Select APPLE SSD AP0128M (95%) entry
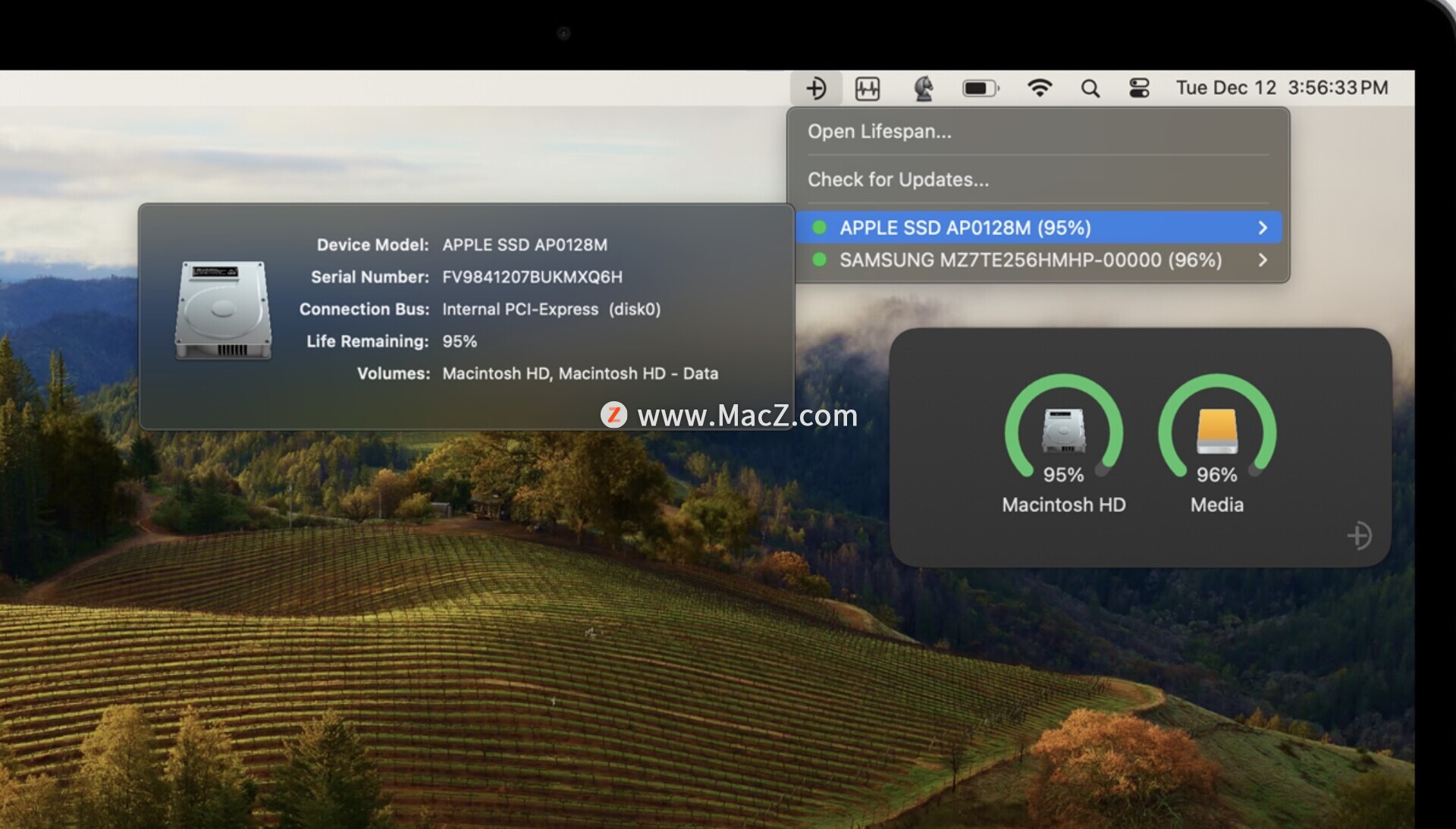 click(1038, 228)
